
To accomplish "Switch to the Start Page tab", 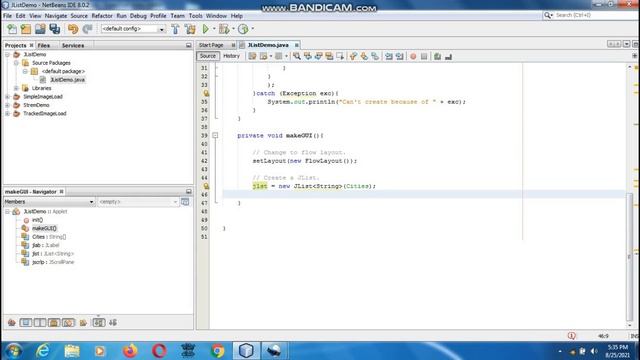I will click(x=211, y=45).
